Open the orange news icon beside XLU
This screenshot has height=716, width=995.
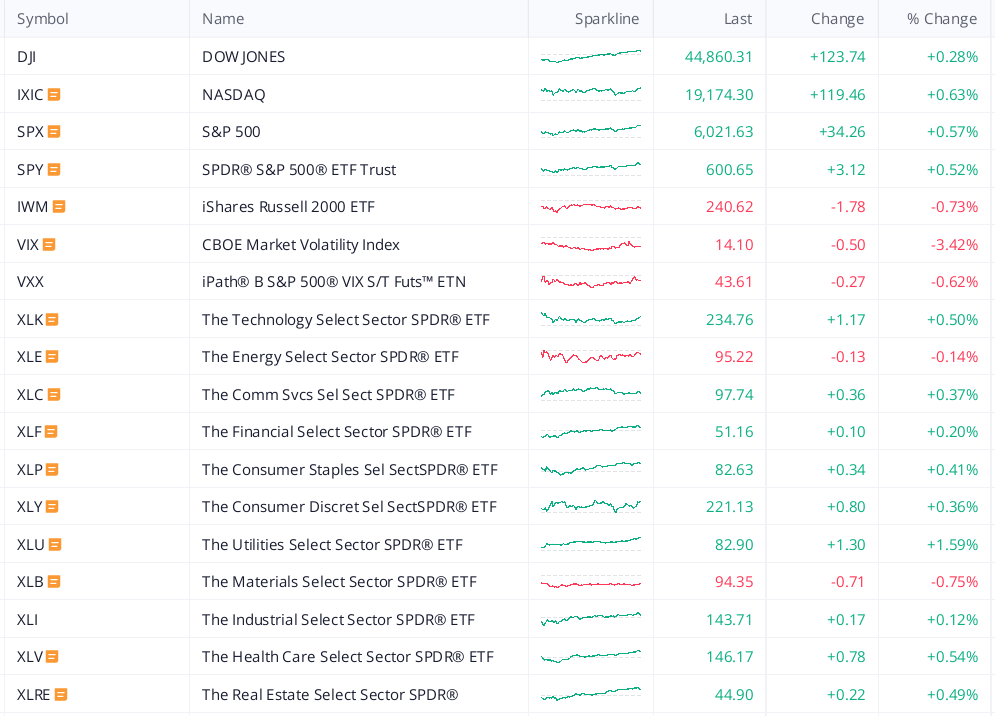pos(55,545)
